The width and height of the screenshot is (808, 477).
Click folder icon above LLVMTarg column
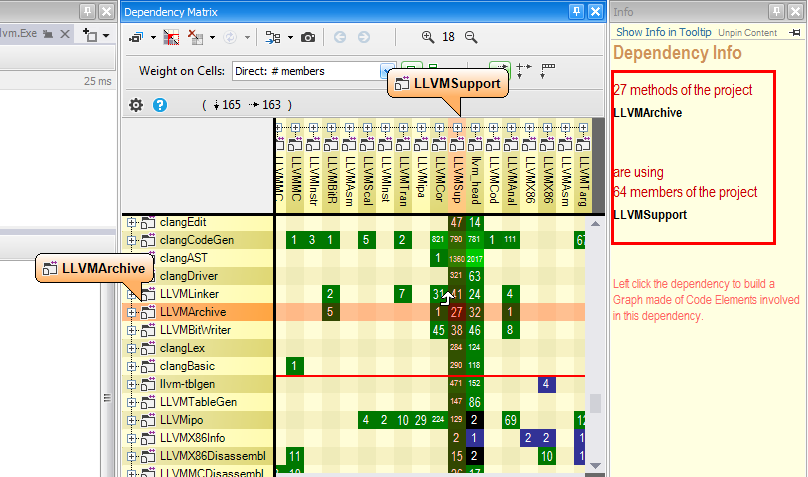583,144
